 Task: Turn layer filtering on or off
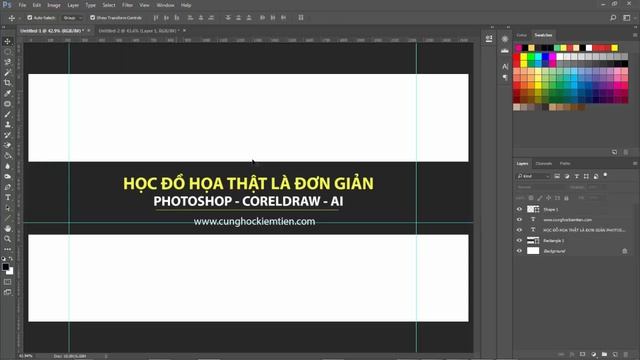pos(605,175)
